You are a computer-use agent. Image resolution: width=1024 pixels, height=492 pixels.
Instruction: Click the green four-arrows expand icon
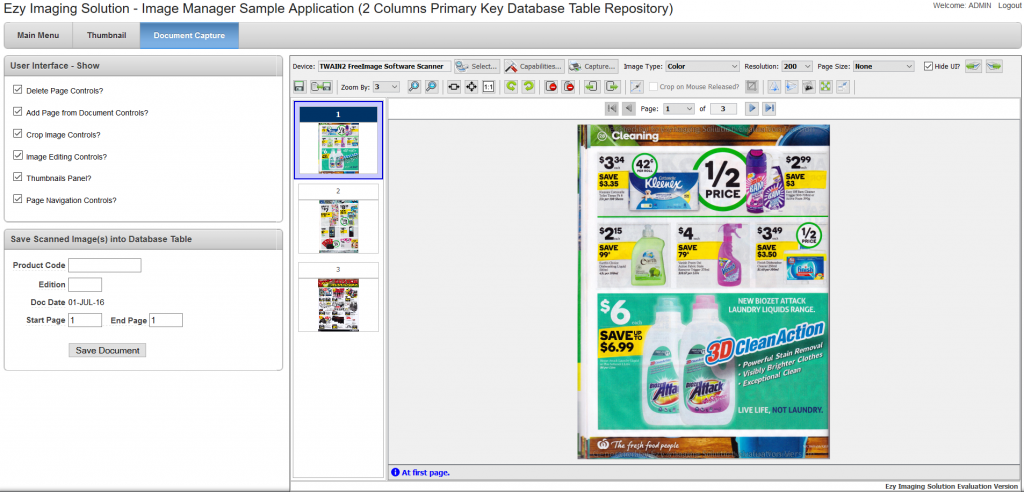(826, 86)
